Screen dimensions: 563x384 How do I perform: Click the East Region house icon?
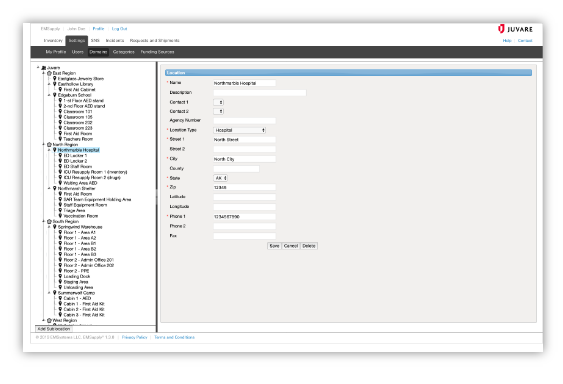tap(50, 73)
